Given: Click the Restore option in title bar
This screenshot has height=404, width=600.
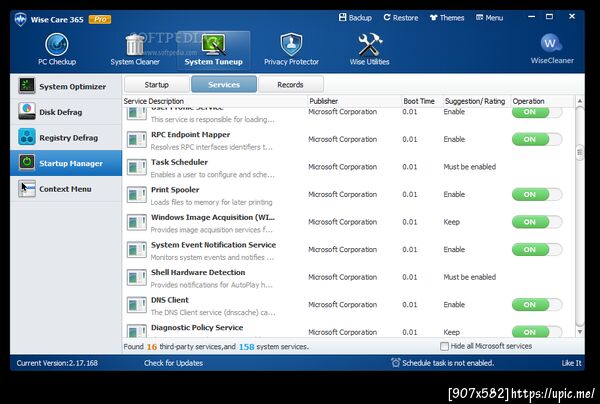Looking at the screenshot, I should (401, 18).
